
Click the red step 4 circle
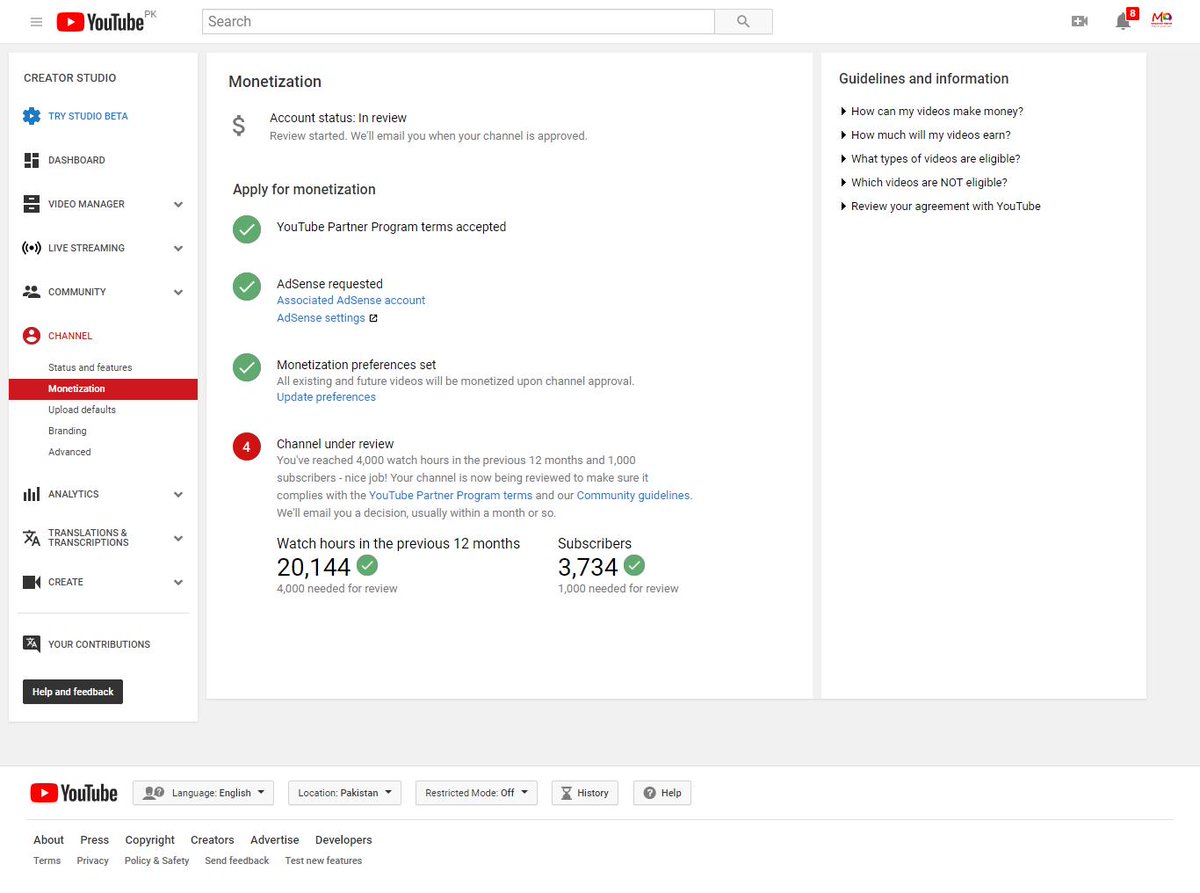(247, 447)
